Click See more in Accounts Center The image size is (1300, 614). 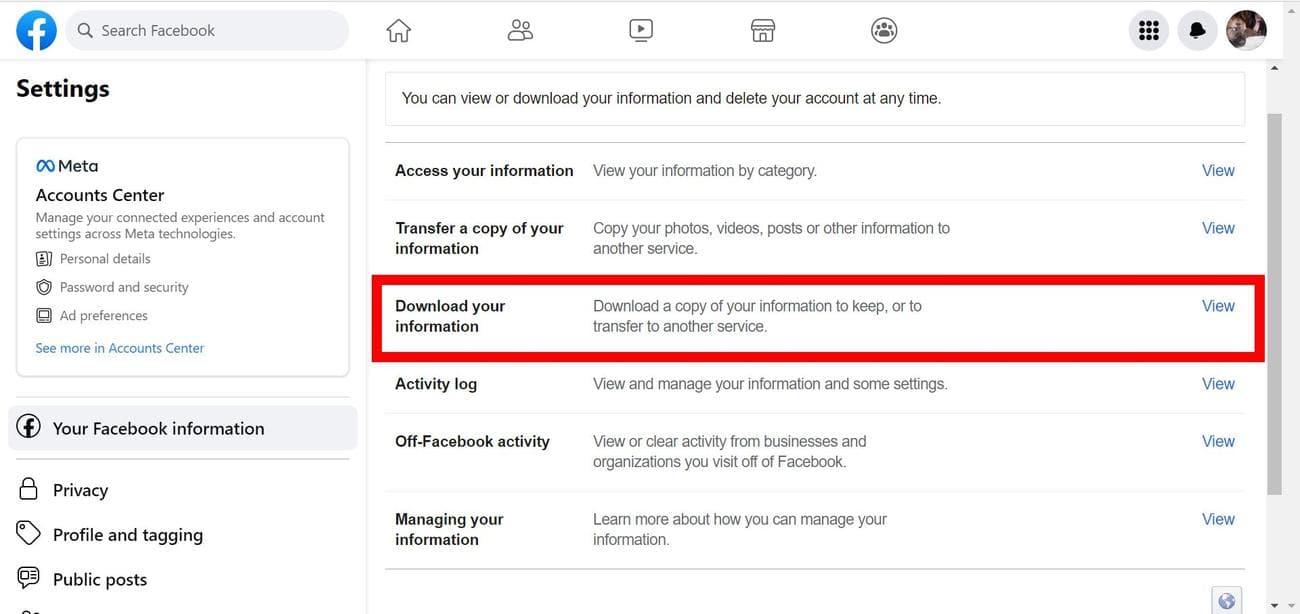tap(119, 347)
